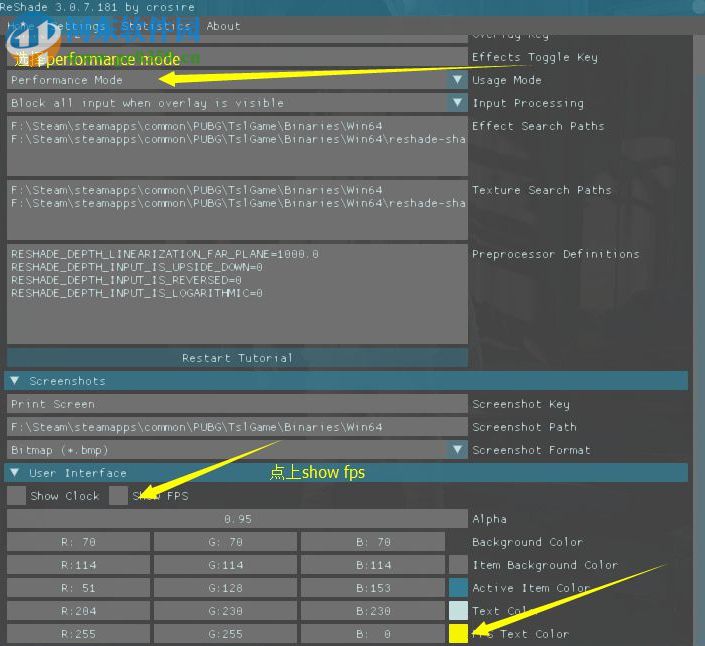Click FPS Text Color R:255 field
The image size is (705, 646).
coord(78,633)
